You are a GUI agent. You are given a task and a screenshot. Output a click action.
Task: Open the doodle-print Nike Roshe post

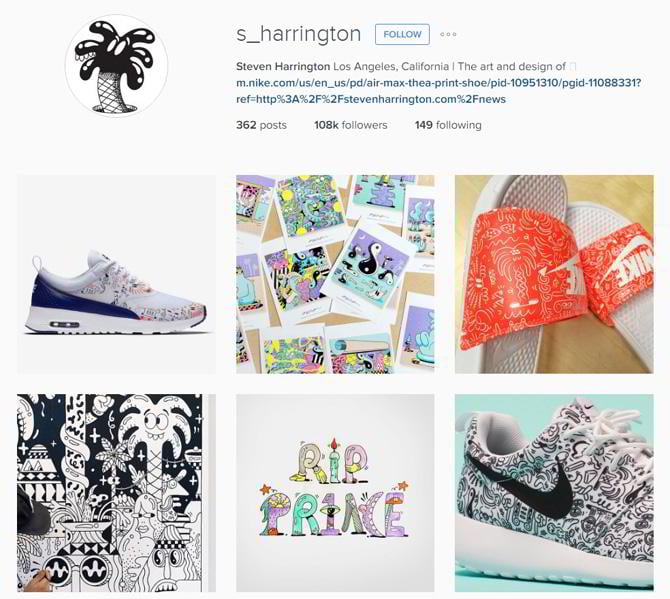tap(554, 493)
